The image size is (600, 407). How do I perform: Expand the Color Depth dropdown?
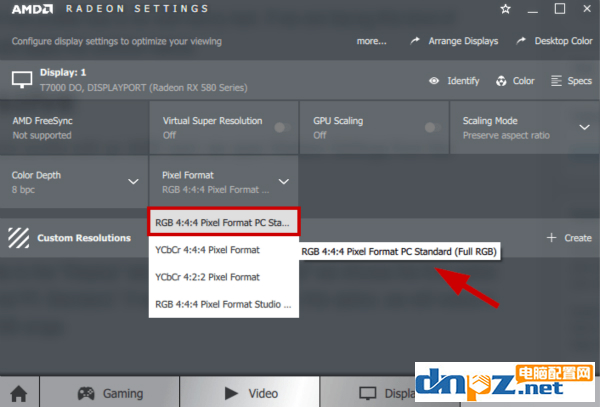[x=133, y=181]
